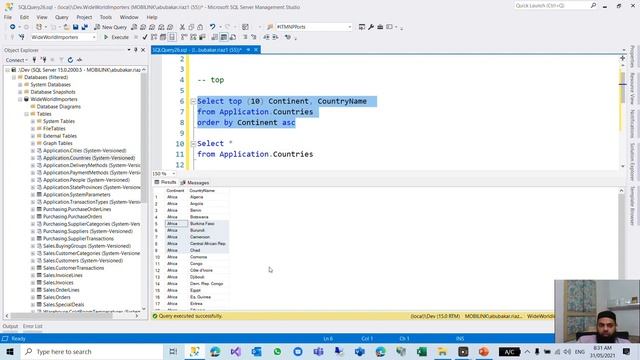Click the Type here to search box
The image size is (640, 360).
[x=92, y=351]
